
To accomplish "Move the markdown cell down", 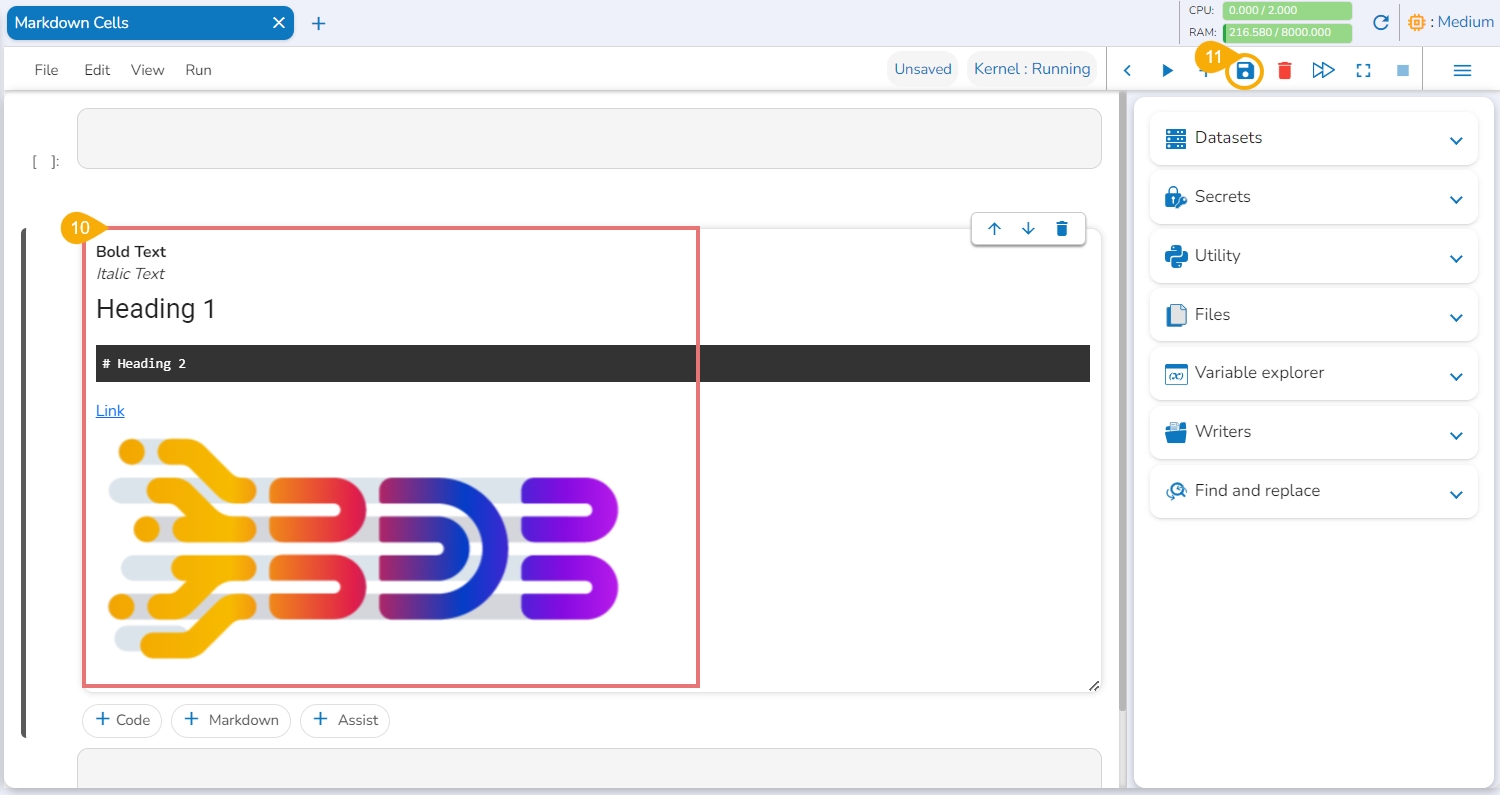I will pos(1028,229).
